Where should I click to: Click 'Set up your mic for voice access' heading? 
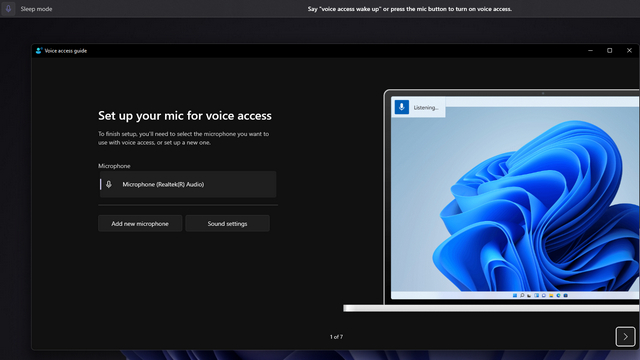pos(184,116)
